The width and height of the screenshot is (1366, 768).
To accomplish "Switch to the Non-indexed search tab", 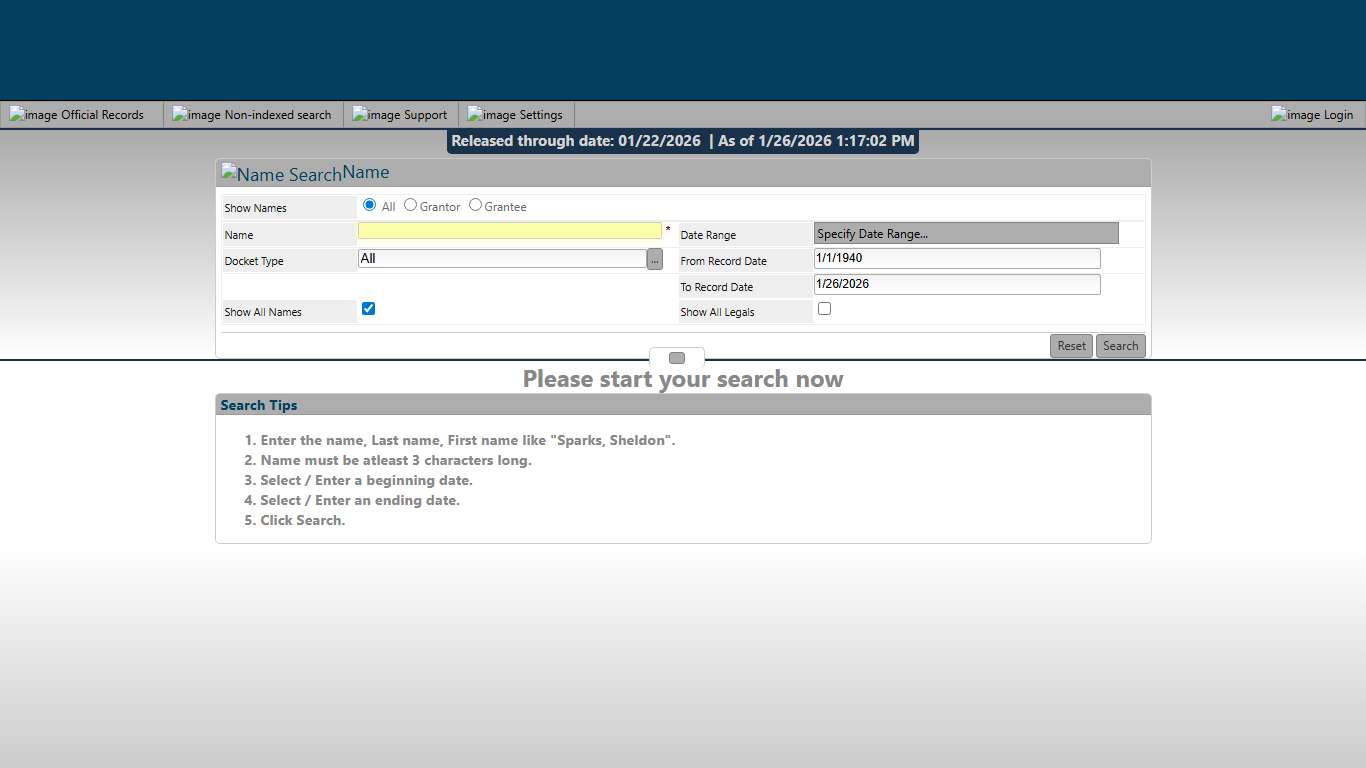I will point(250,114).
